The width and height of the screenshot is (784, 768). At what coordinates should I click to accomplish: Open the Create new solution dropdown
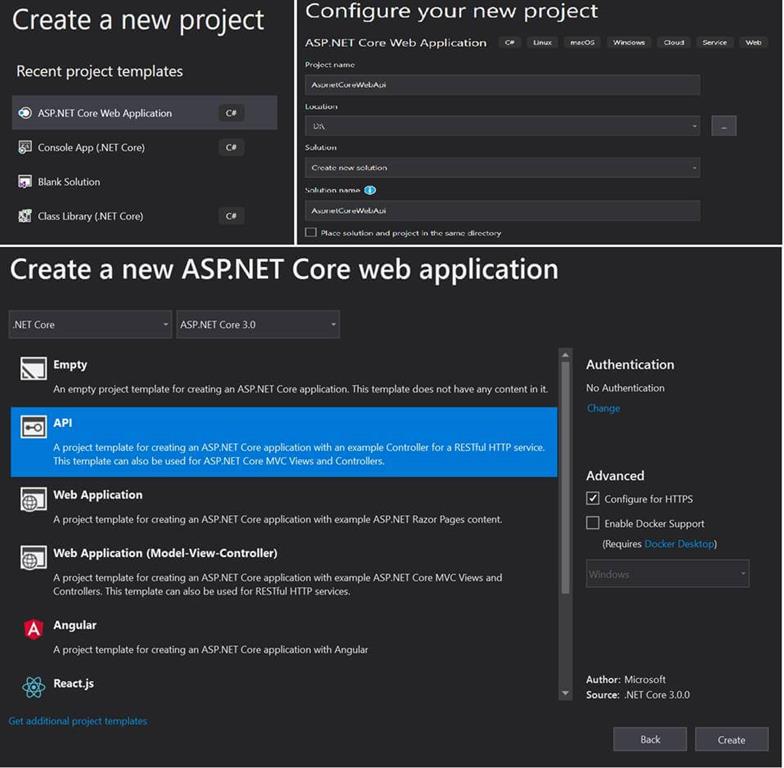(x=502, y=168)
